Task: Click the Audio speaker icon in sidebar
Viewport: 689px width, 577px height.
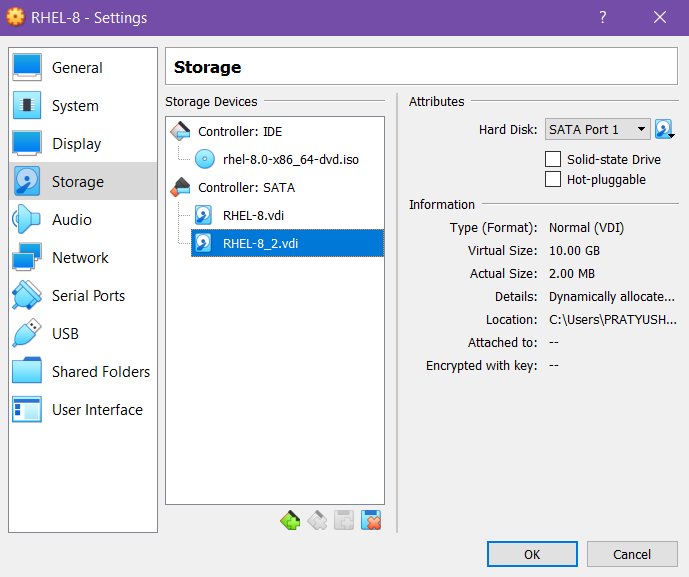Action: point(27,220)
